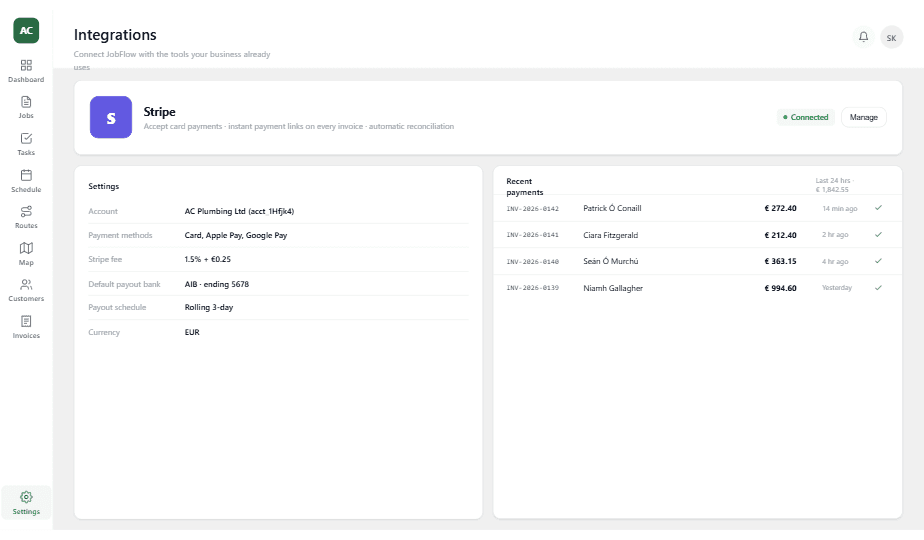
Task: Open the notifications bell
Action: (863, 37)
